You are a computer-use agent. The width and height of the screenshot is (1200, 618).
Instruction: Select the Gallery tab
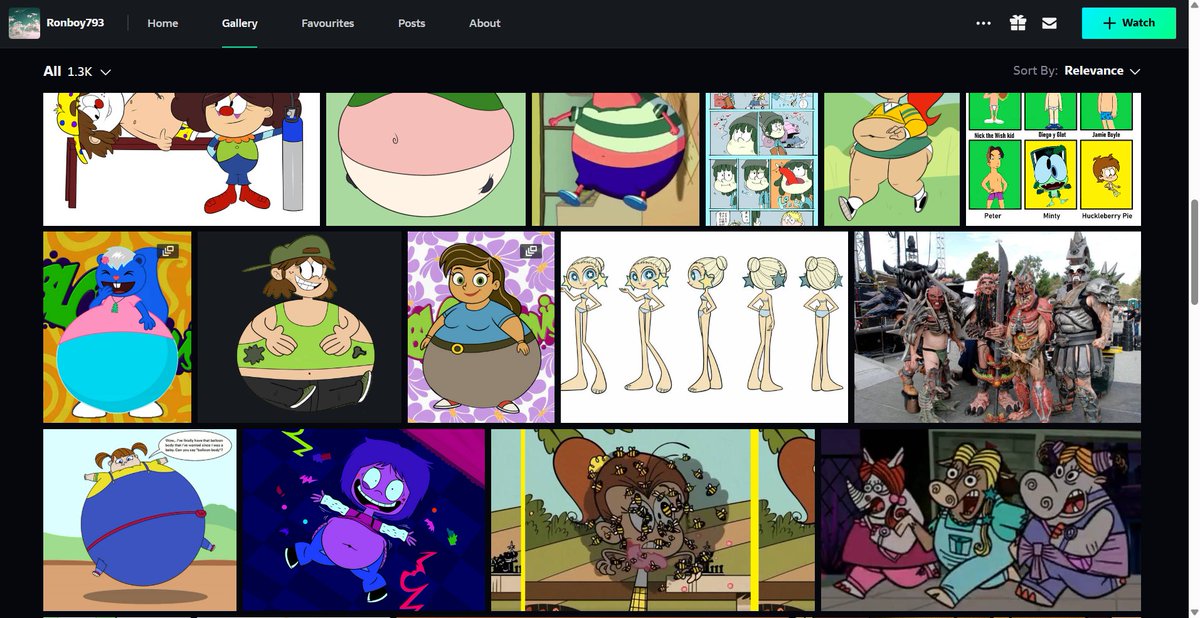240,23
